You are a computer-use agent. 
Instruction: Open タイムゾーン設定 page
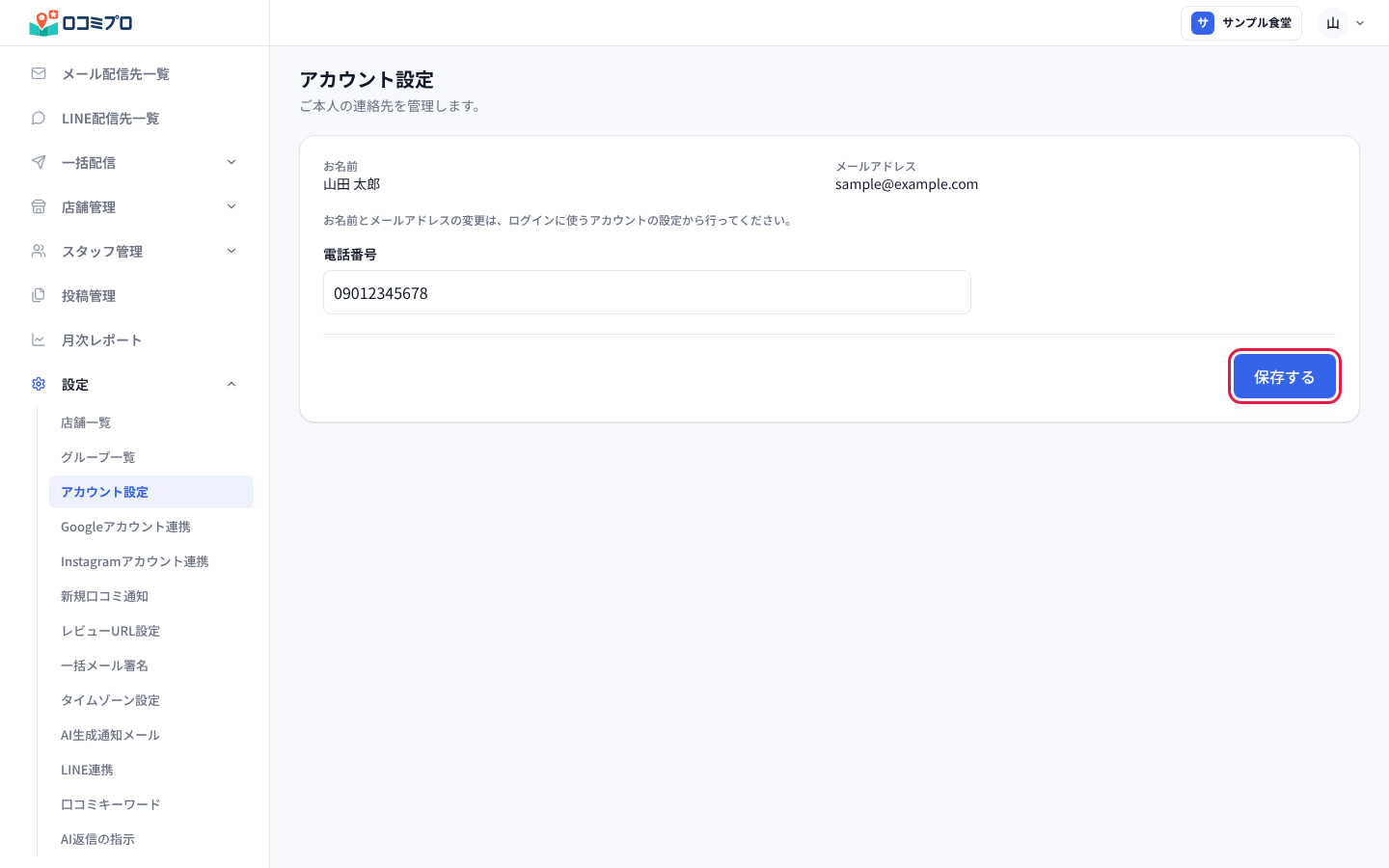click(151, 700)
